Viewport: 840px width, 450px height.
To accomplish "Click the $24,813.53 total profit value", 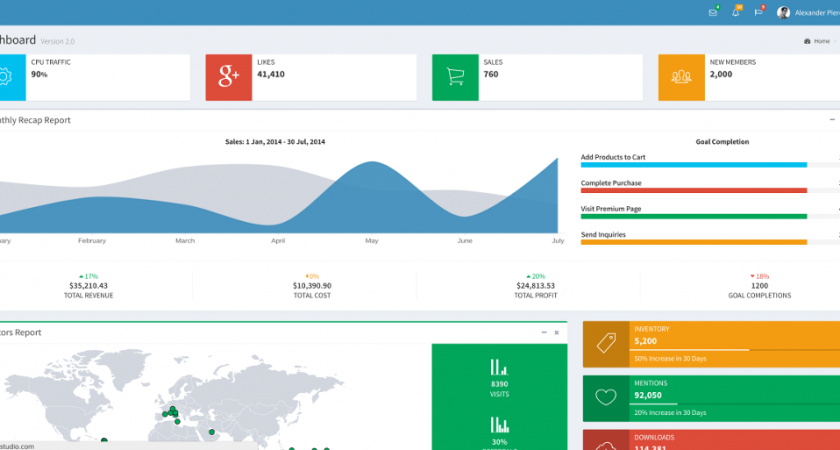I will click(536, 286).
